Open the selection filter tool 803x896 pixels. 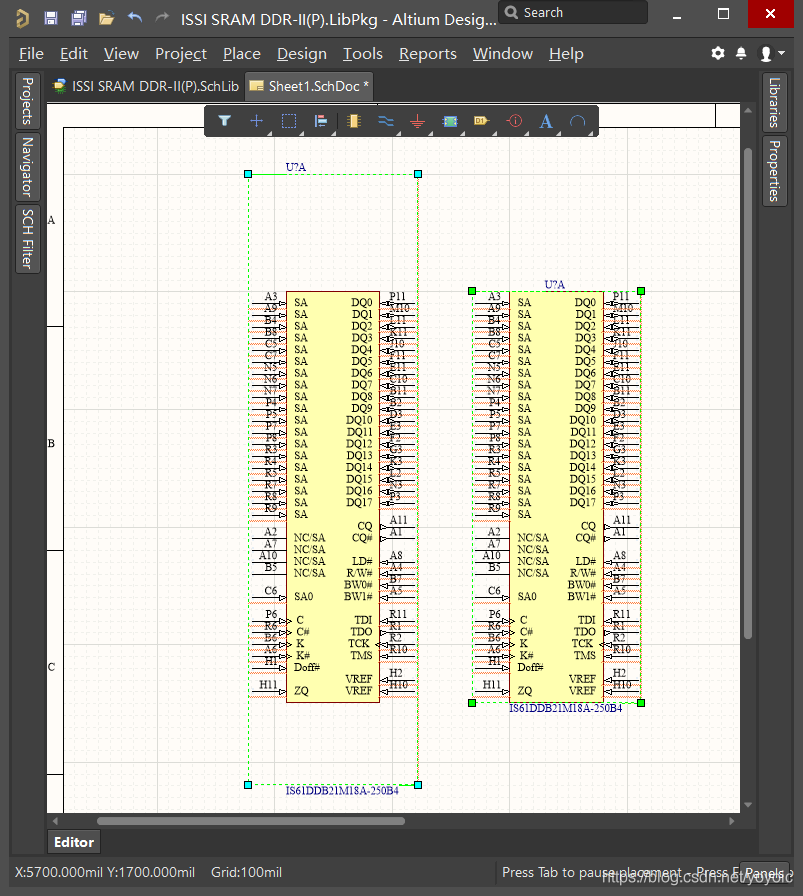(225, 121)
